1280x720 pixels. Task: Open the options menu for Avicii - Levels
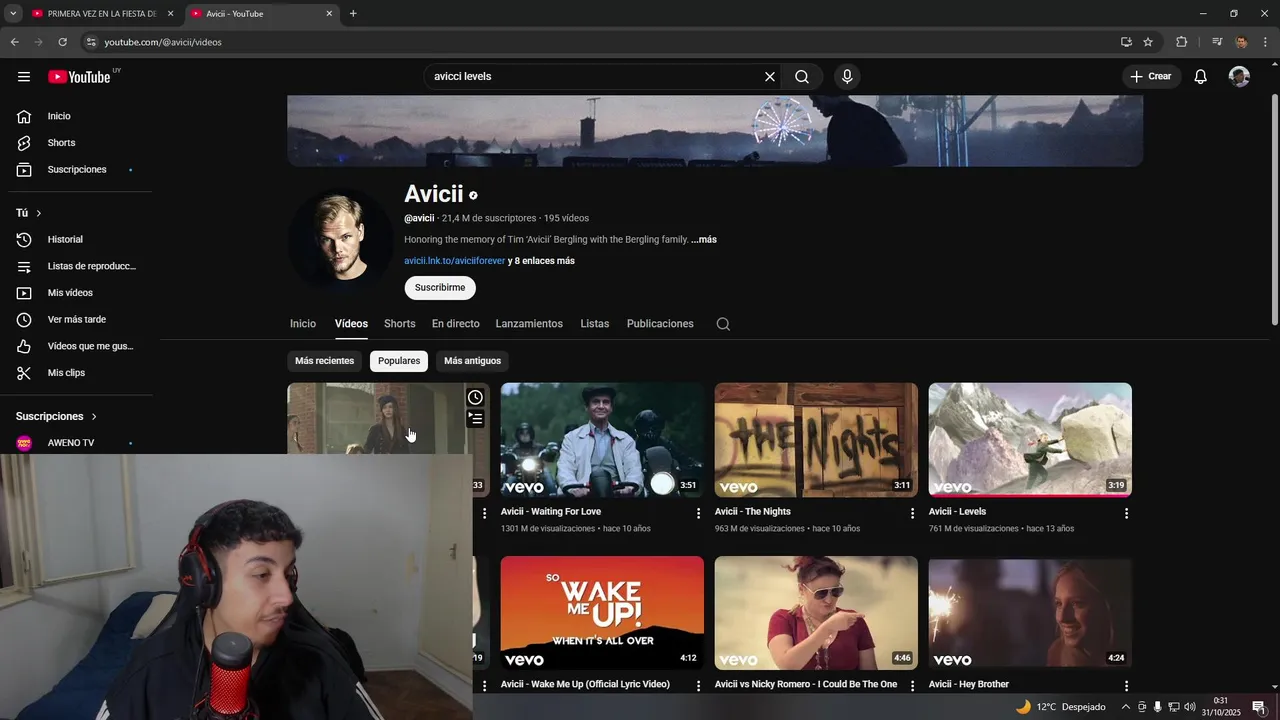1126,513
